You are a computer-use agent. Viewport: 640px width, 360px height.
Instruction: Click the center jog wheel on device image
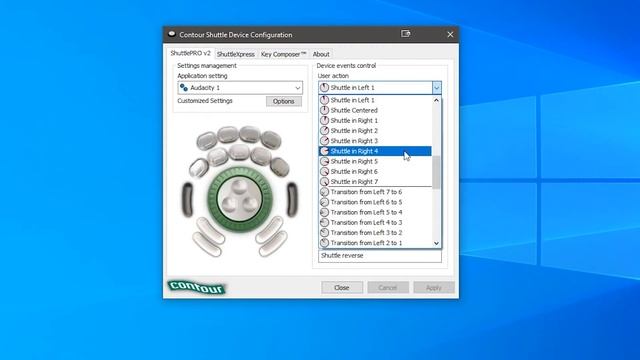tap(239, 199)
